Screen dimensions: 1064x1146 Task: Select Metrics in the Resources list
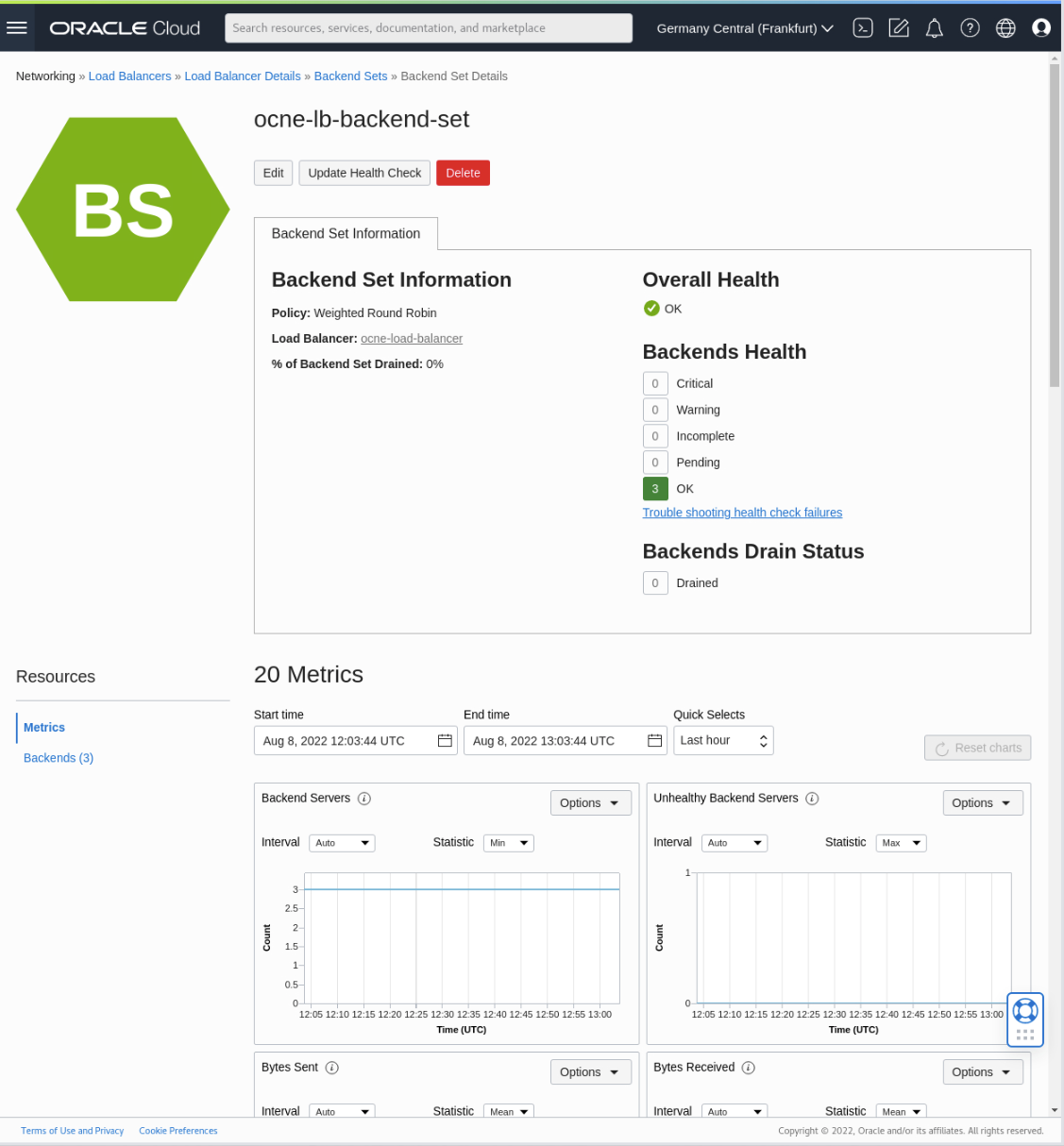point(44,728)
